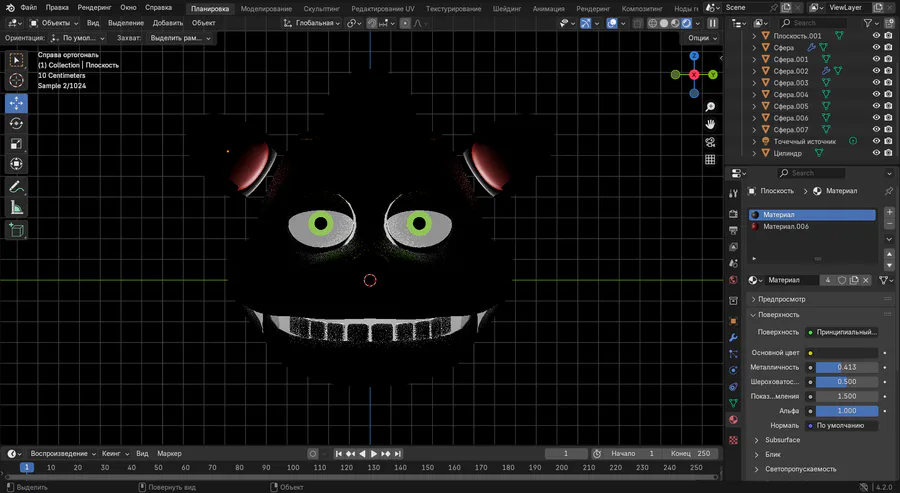Screen dimensions: 900x493
Task: Select the Move tool
Action: click(16, 103)
